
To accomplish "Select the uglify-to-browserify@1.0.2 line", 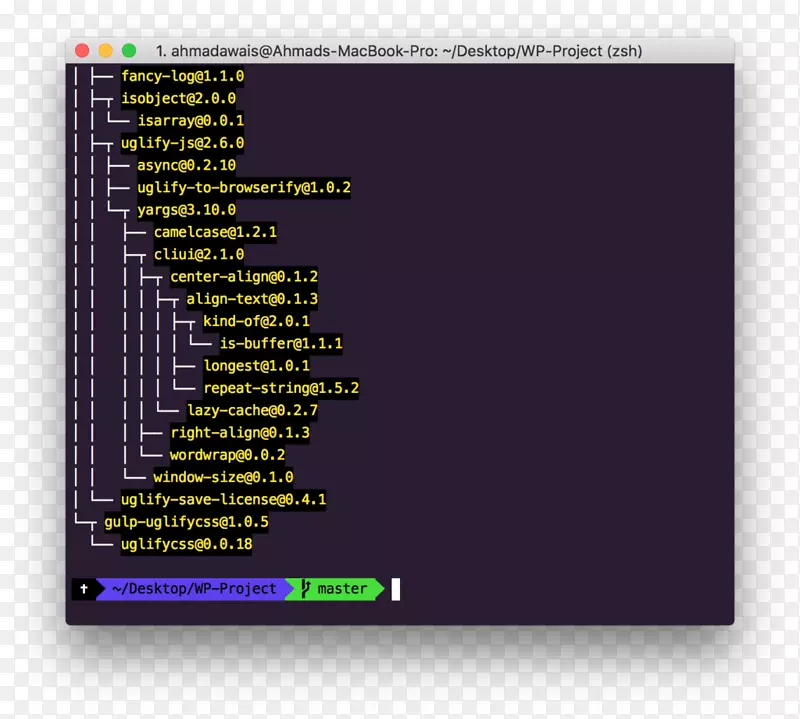I will coord(244,187).
